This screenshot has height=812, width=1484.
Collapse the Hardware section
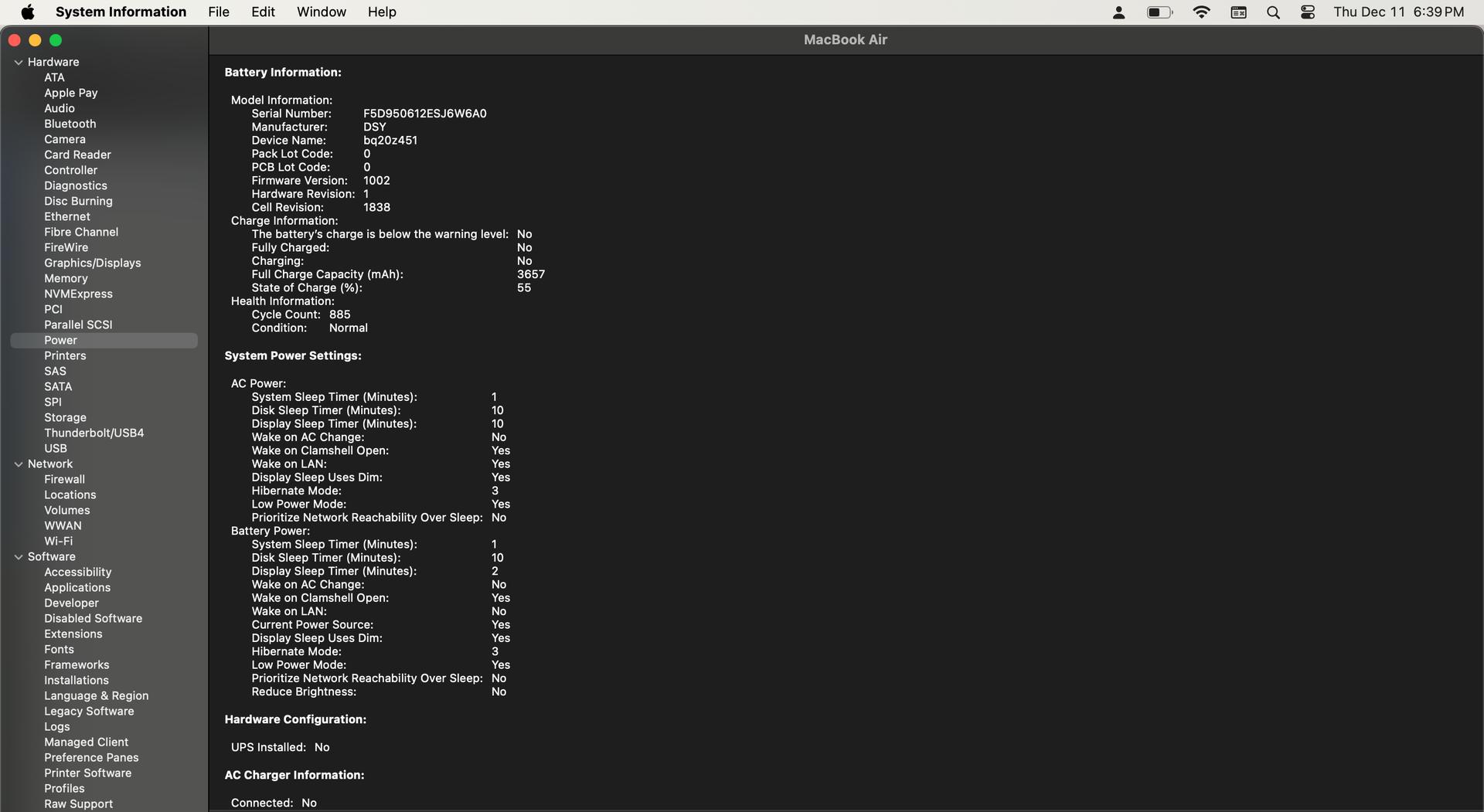(x=19, y=63)
